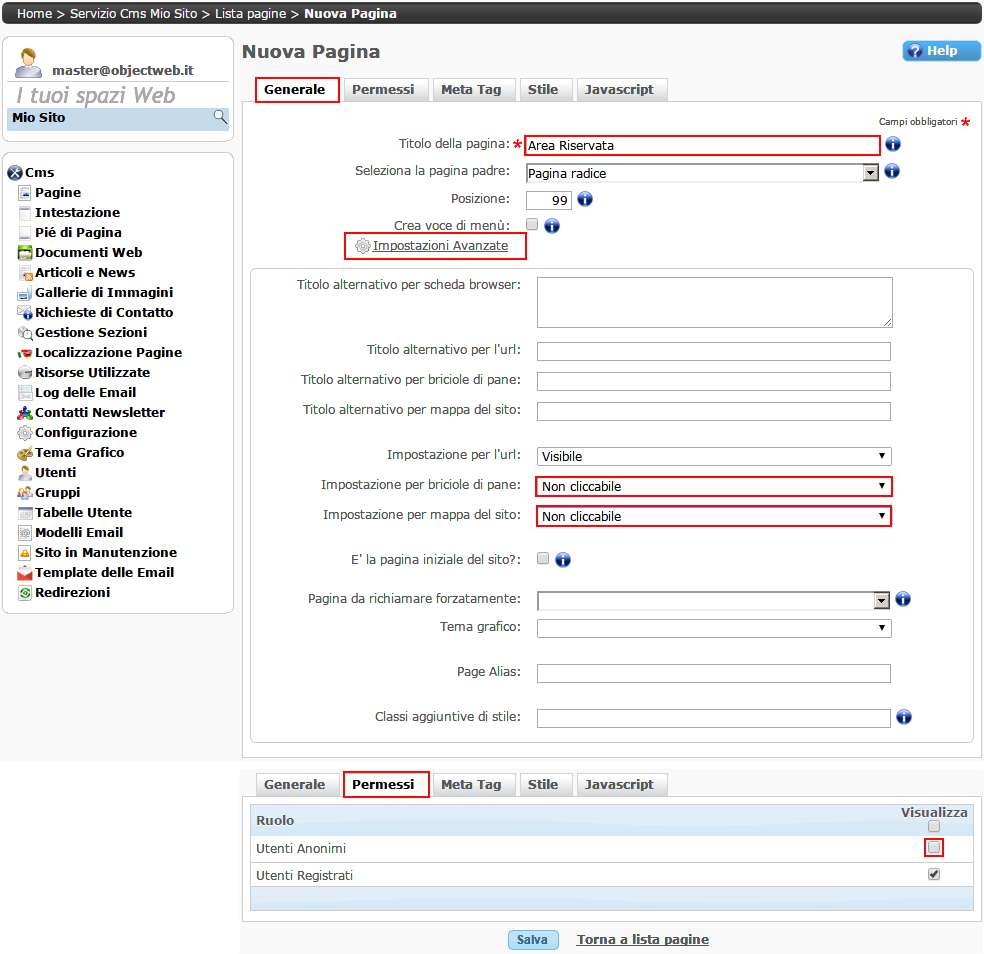This screenshot has width=984, height=954.
Task: Click the info icon beside the Posizione field
Action: click(x=586, y=199)
